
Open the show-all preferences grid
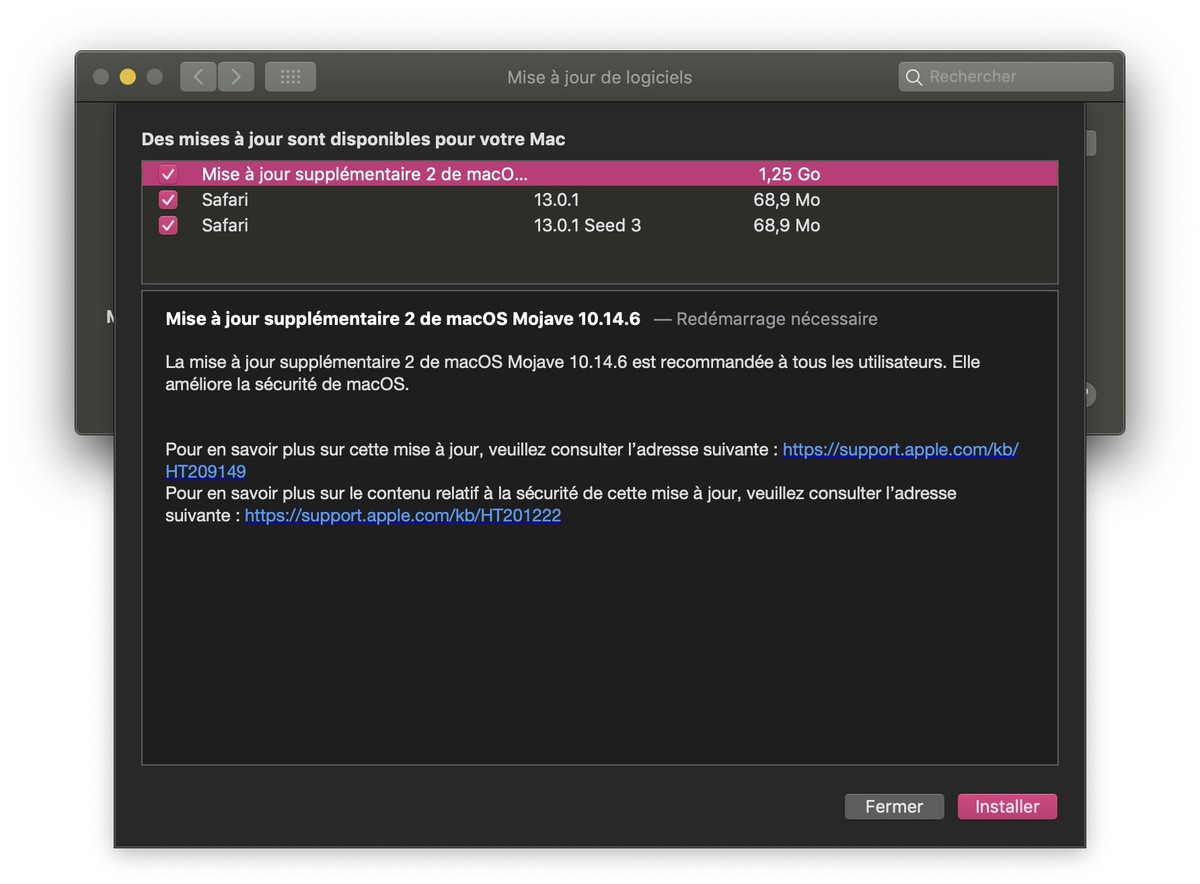pyautogui.click(x=290, y=77)
